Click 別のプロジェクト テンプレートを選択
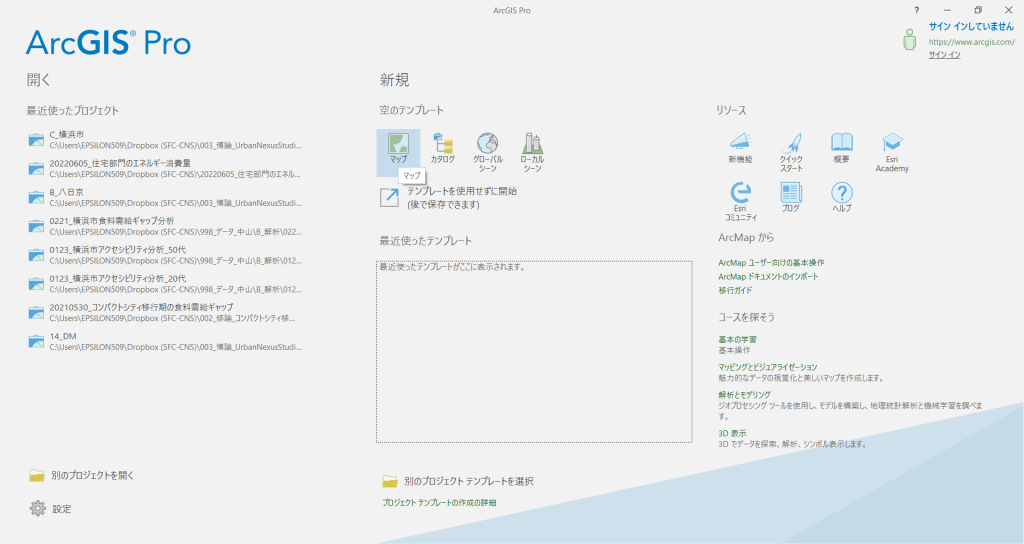1024x544 pixels. coord(468,481)
